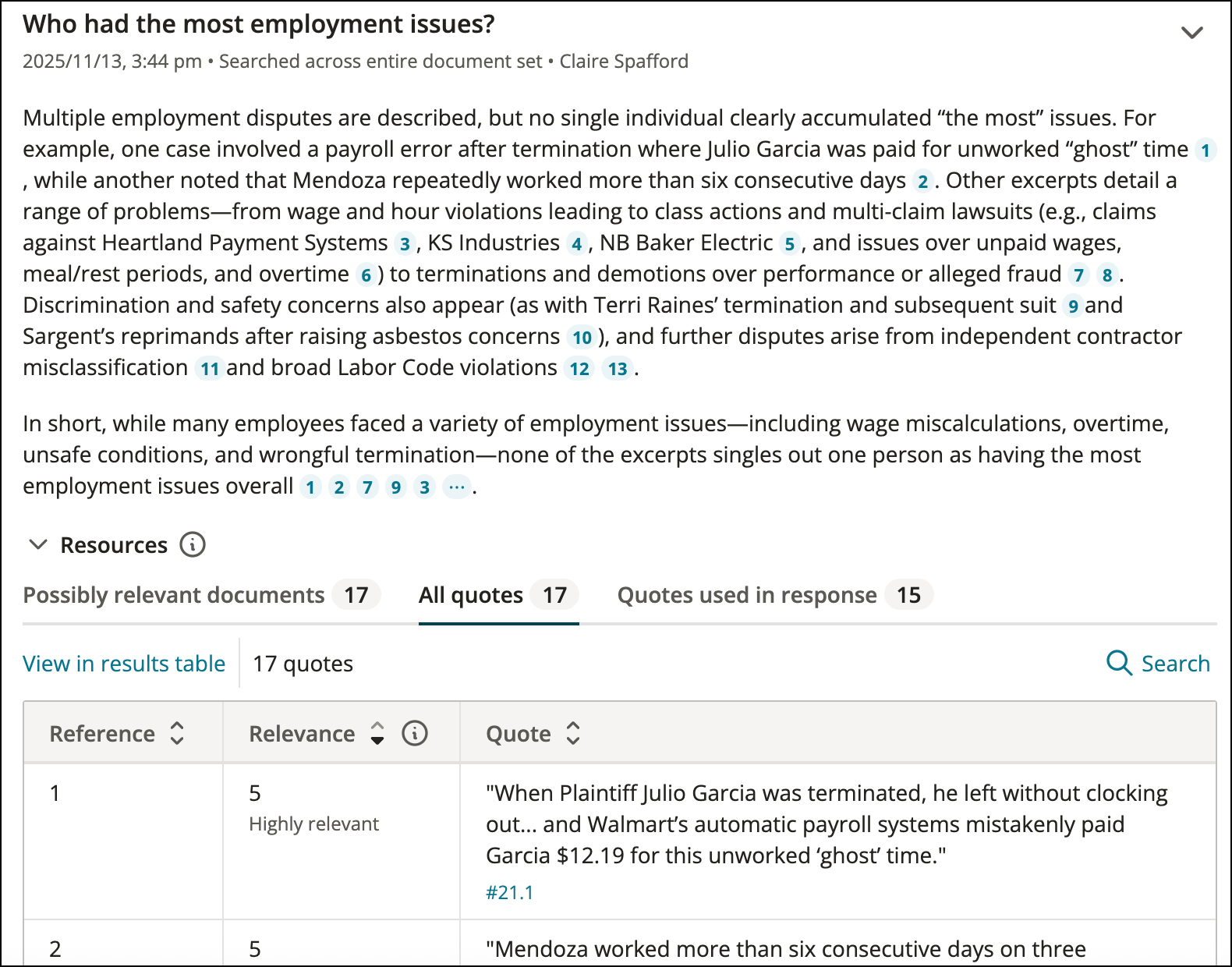
Task: Click the Search magnifier icon
Action: click(1120, 663)
